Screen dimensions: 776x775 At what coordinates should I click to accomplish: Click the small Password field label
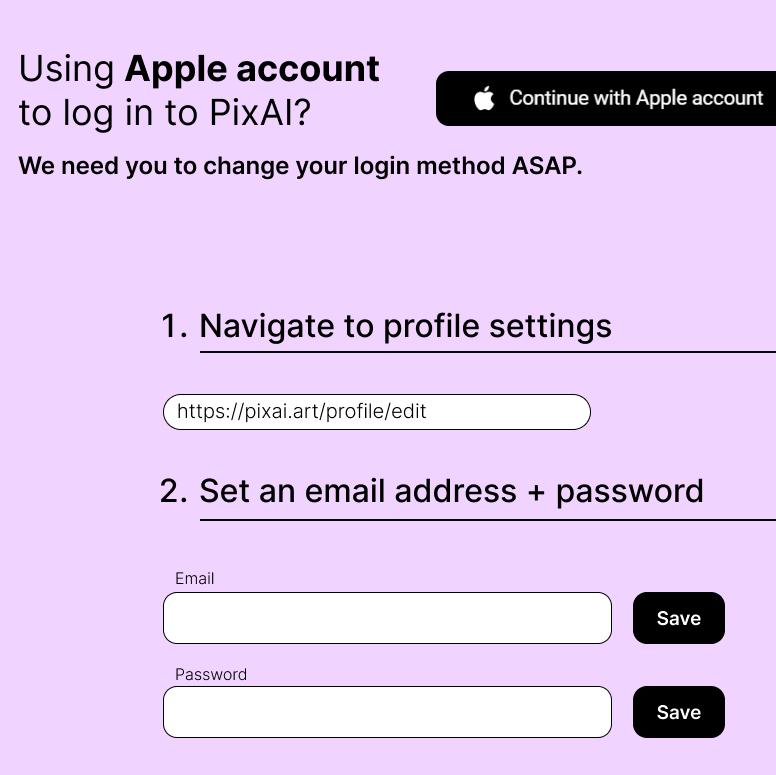pyautogui.click(x=211, y=674)
